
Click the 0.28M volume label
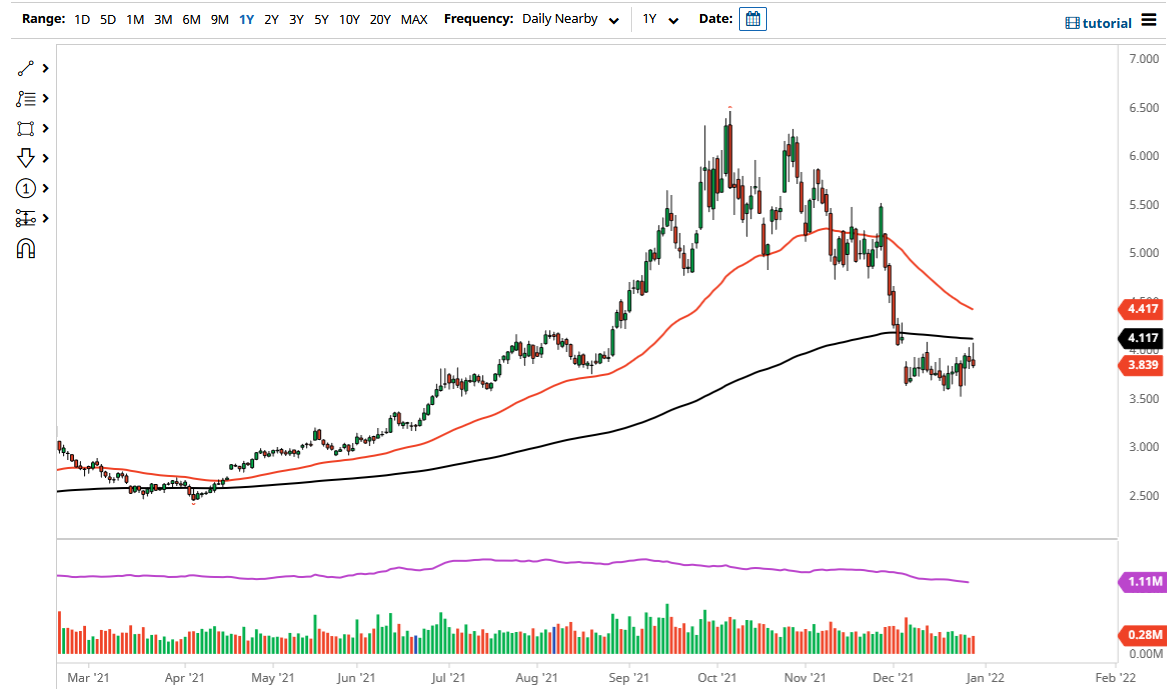click(x=1142, y=635)
